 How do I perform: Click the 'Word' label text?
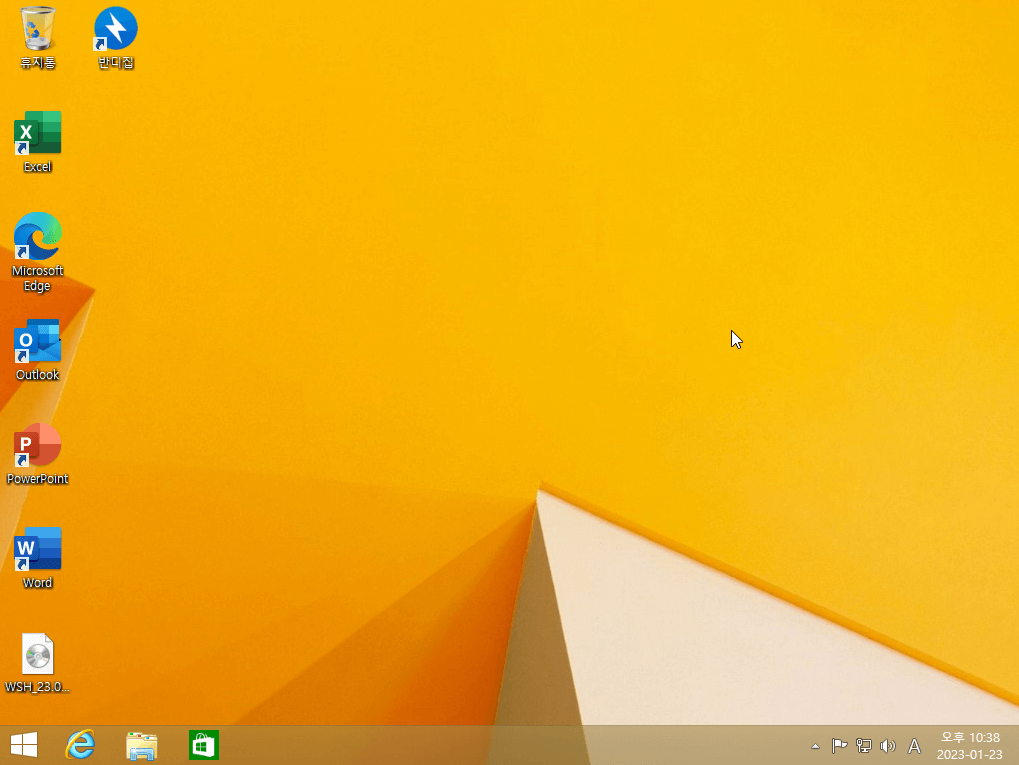click(x=37, y=582)
